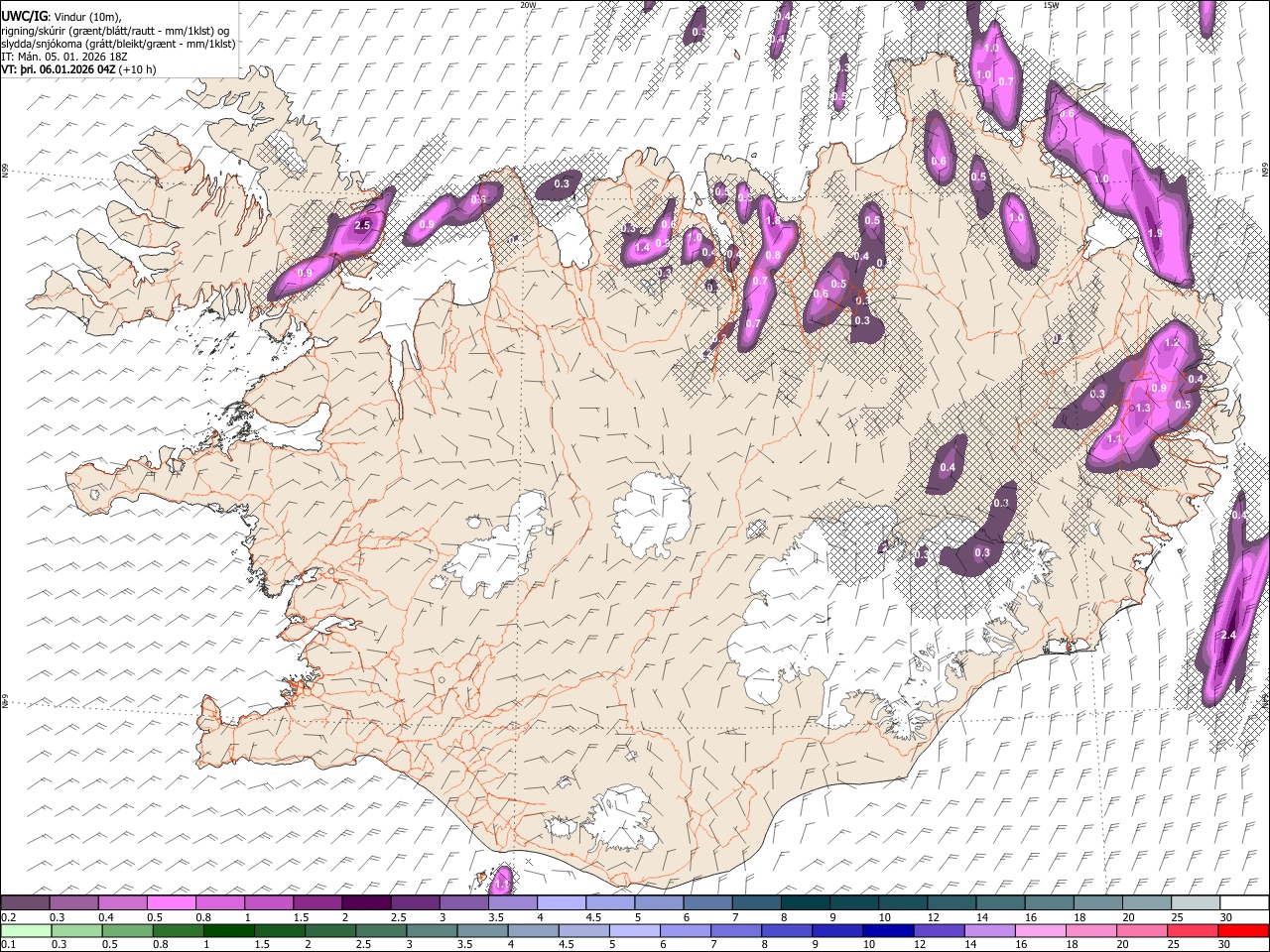Click the 1.3 precipitation value in east Iceland

[x=1143, y=408]
